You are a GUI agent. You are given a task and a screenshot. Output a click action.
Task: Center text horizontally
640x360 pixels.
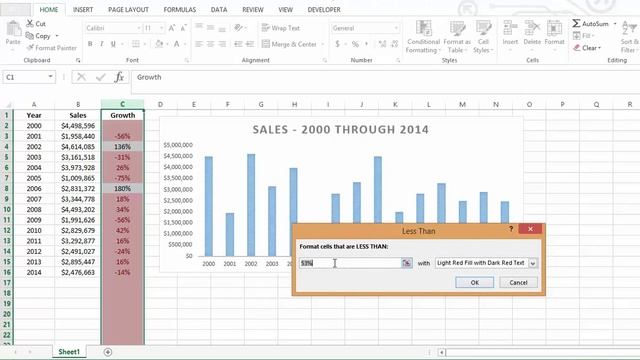211,44
